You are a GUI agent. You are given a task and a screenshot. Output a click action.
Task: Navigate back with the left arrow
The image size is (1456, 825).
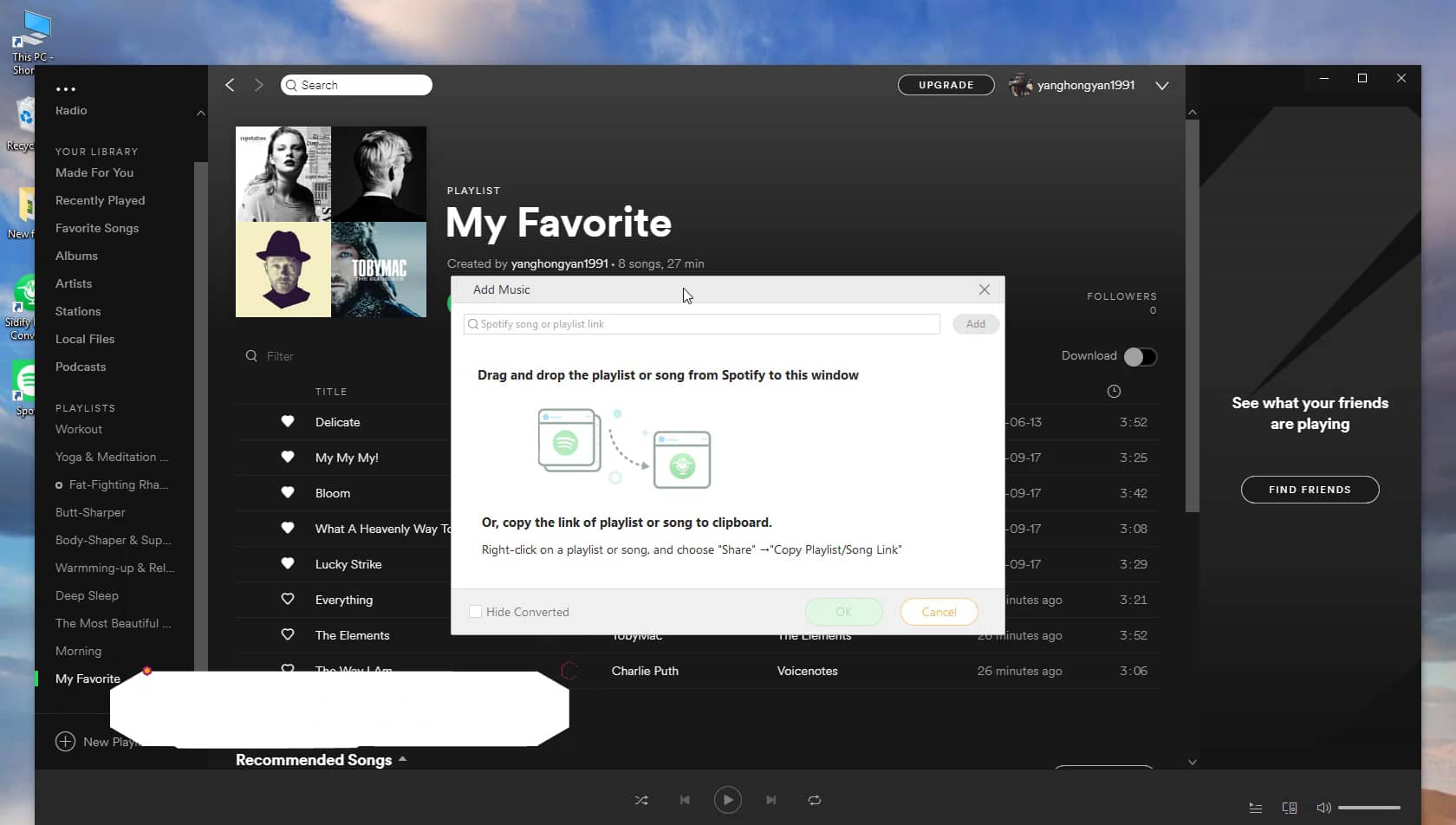(230, 84)
